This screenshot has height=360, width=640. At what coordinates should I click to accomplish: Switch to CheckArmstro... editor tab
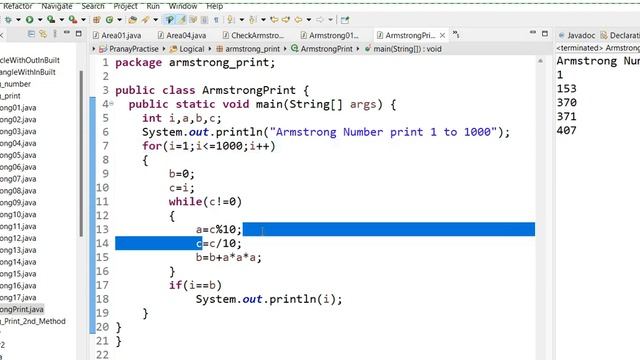tap(253, 36)
